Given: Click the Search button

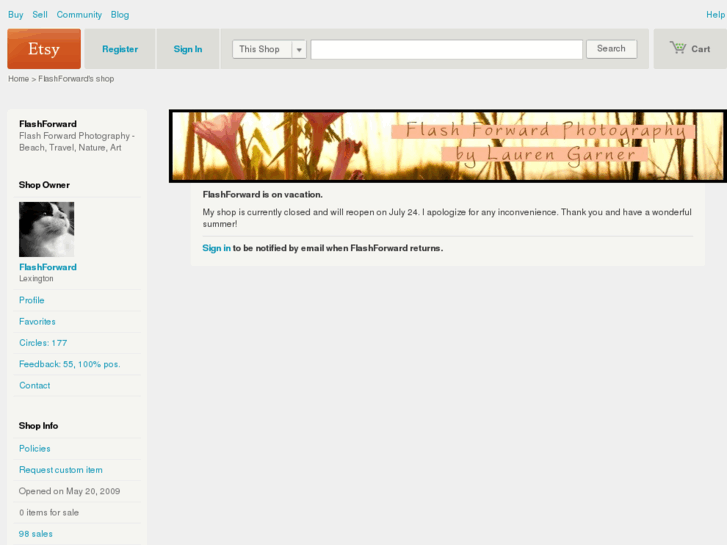Looking at the screenshot, I should point(611,49).
